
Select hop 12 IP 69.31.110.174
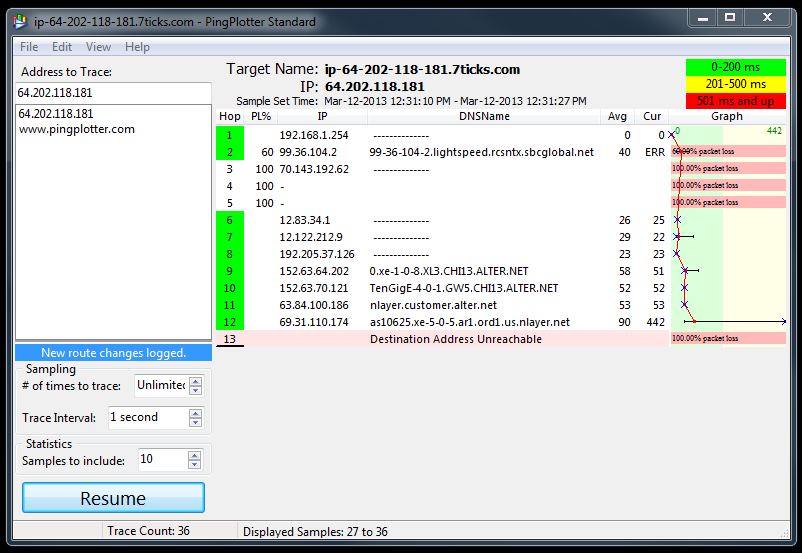click(314, 322)
